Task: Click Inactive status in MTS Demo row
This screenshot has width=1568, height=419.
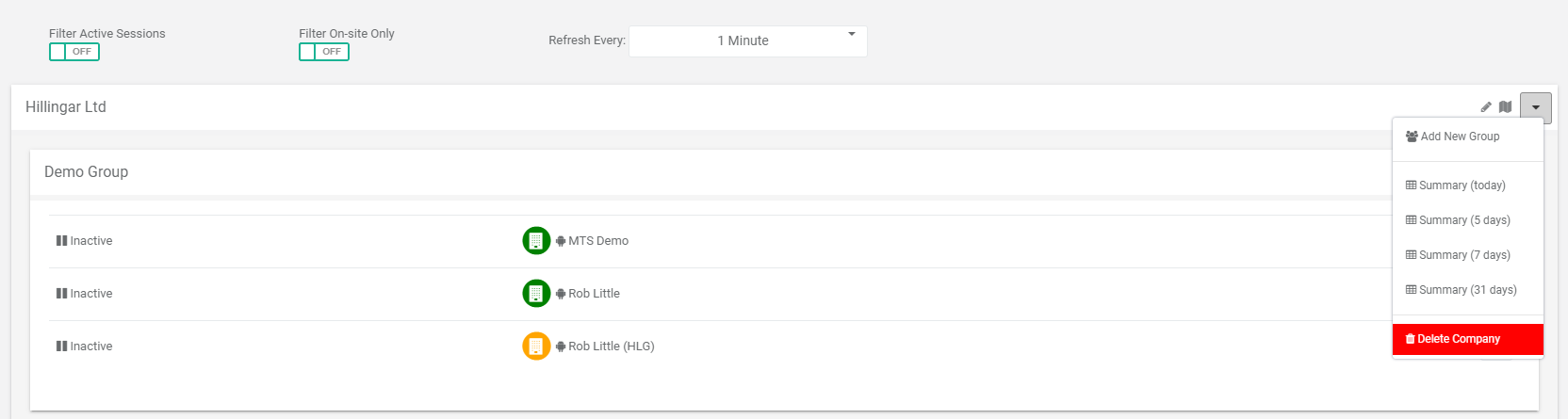Action: (x=91, y=241)
